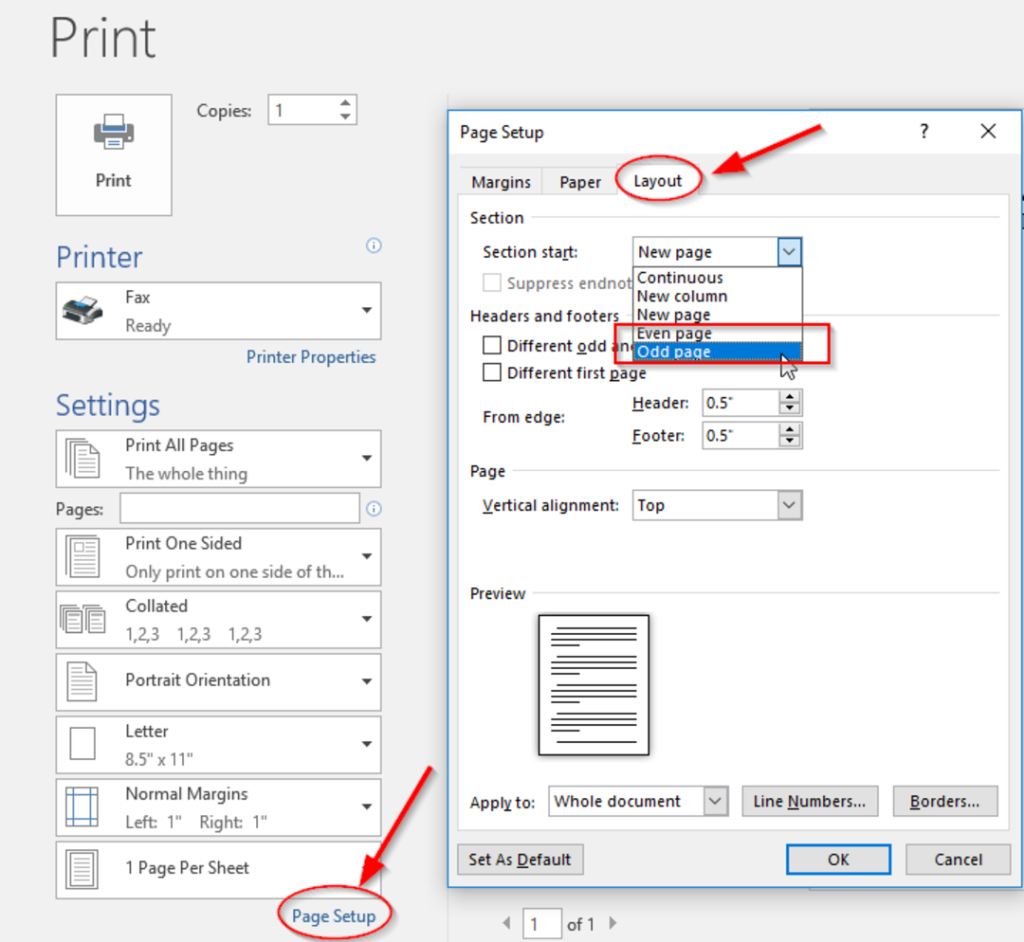Select the 1 Page Per Sheet icon
Screen dimensions: 1024x942
(x=81, y=869)
